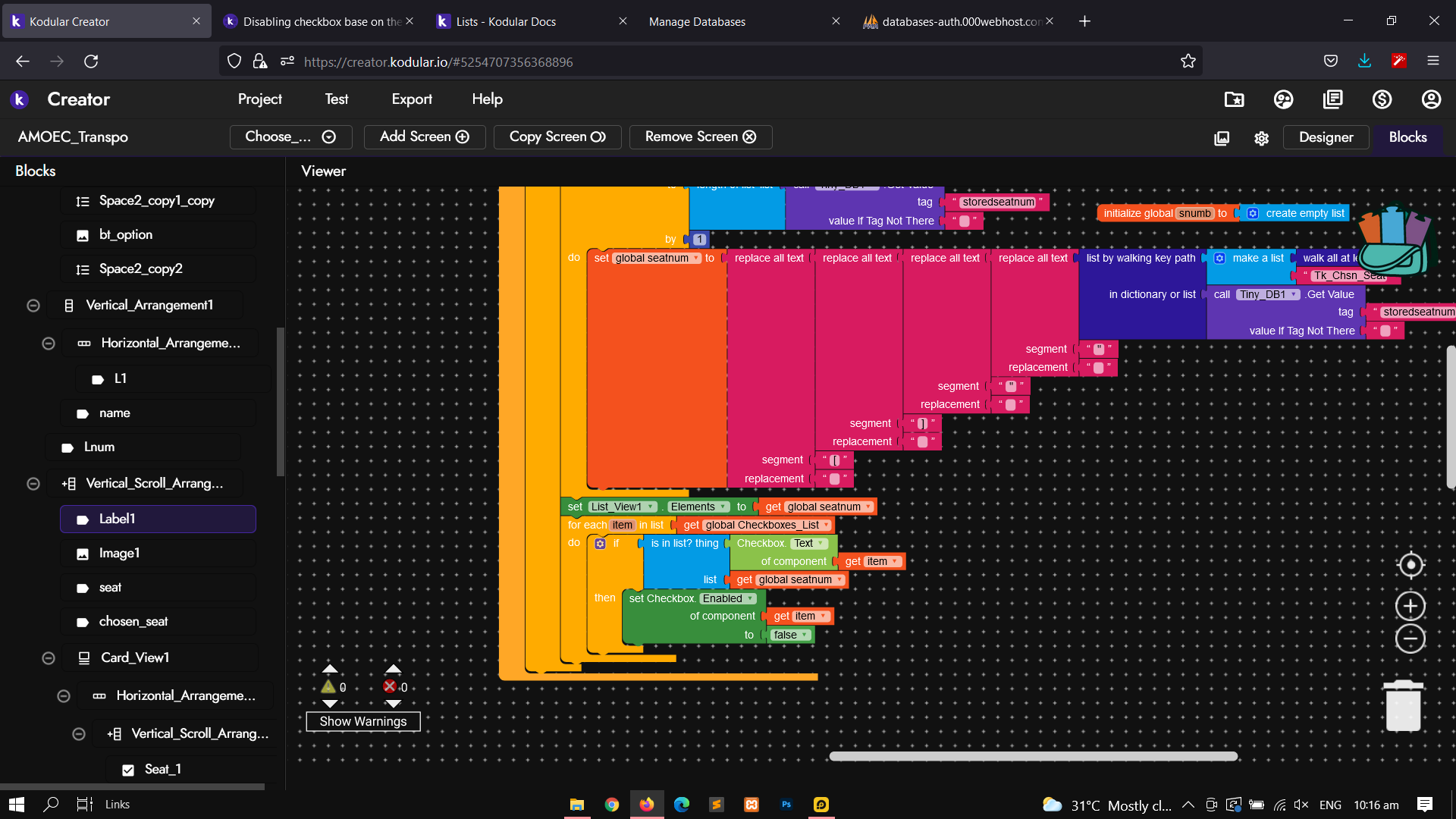Image resolution: width=1456 pixels, height=819 pixels.
Task: Open the dollar monetization icon
Action: click(x=1382, y=99)
